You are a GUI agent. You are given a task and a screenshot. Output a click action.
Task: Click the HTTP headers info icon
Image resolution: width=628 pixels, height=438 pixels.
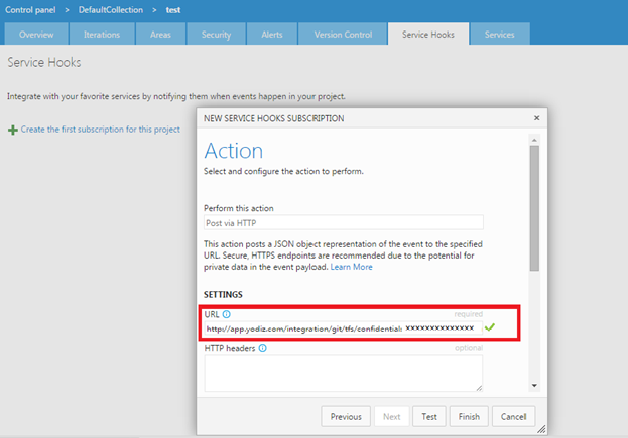(x=263, y=349)
